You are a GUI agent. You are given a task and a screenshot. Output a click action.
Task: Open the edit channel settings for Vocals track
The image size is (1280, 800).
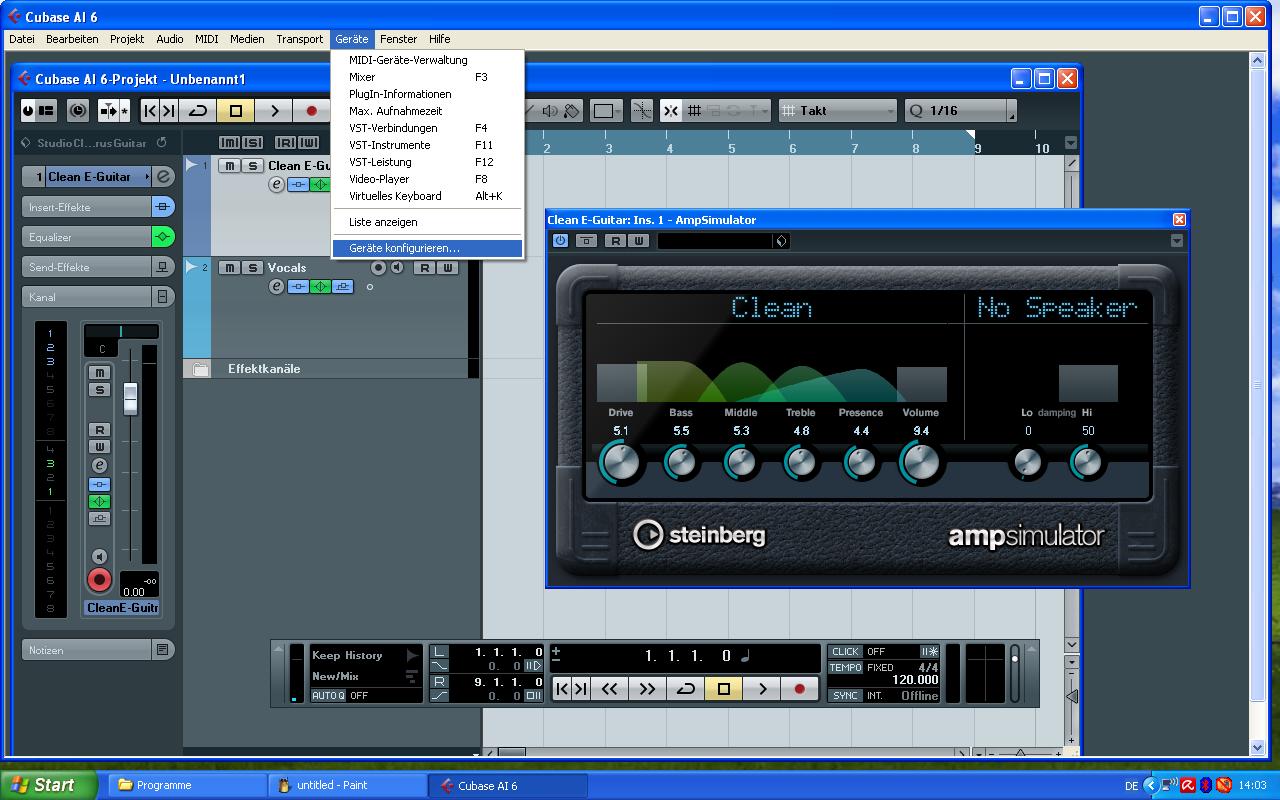tap(277, 287)
